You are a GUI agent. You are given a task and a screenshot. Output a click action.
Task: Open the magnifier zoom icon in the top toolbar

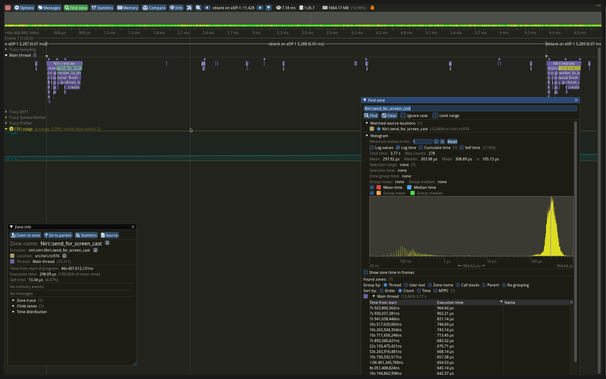(x=198, y=7)
